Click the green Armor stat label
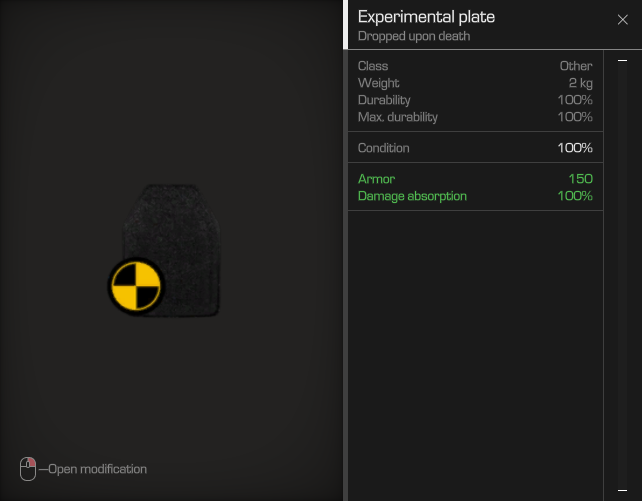 tap(376, 179)
